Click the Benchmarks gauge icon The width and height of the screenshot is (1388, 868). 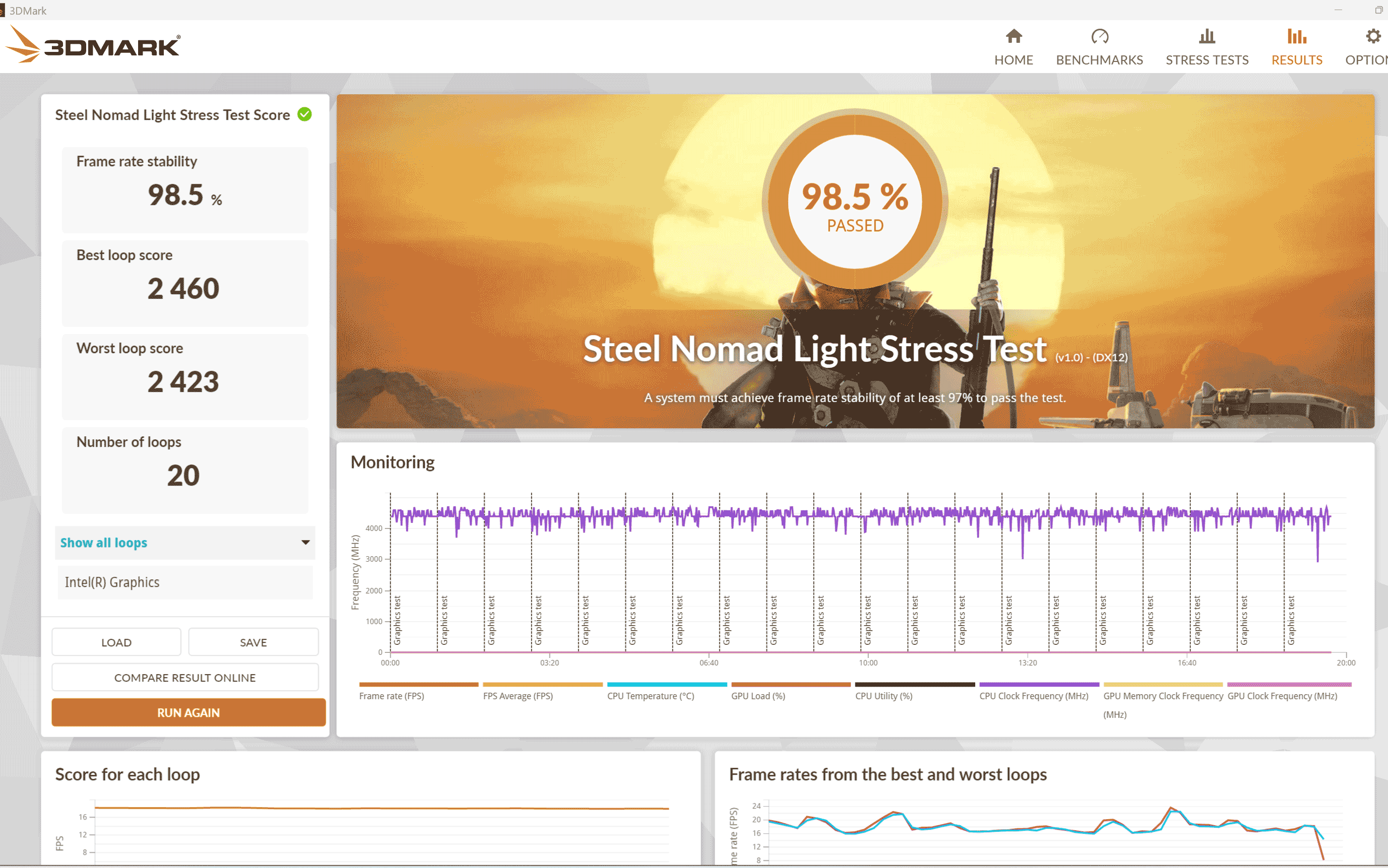coord(1099,37)
